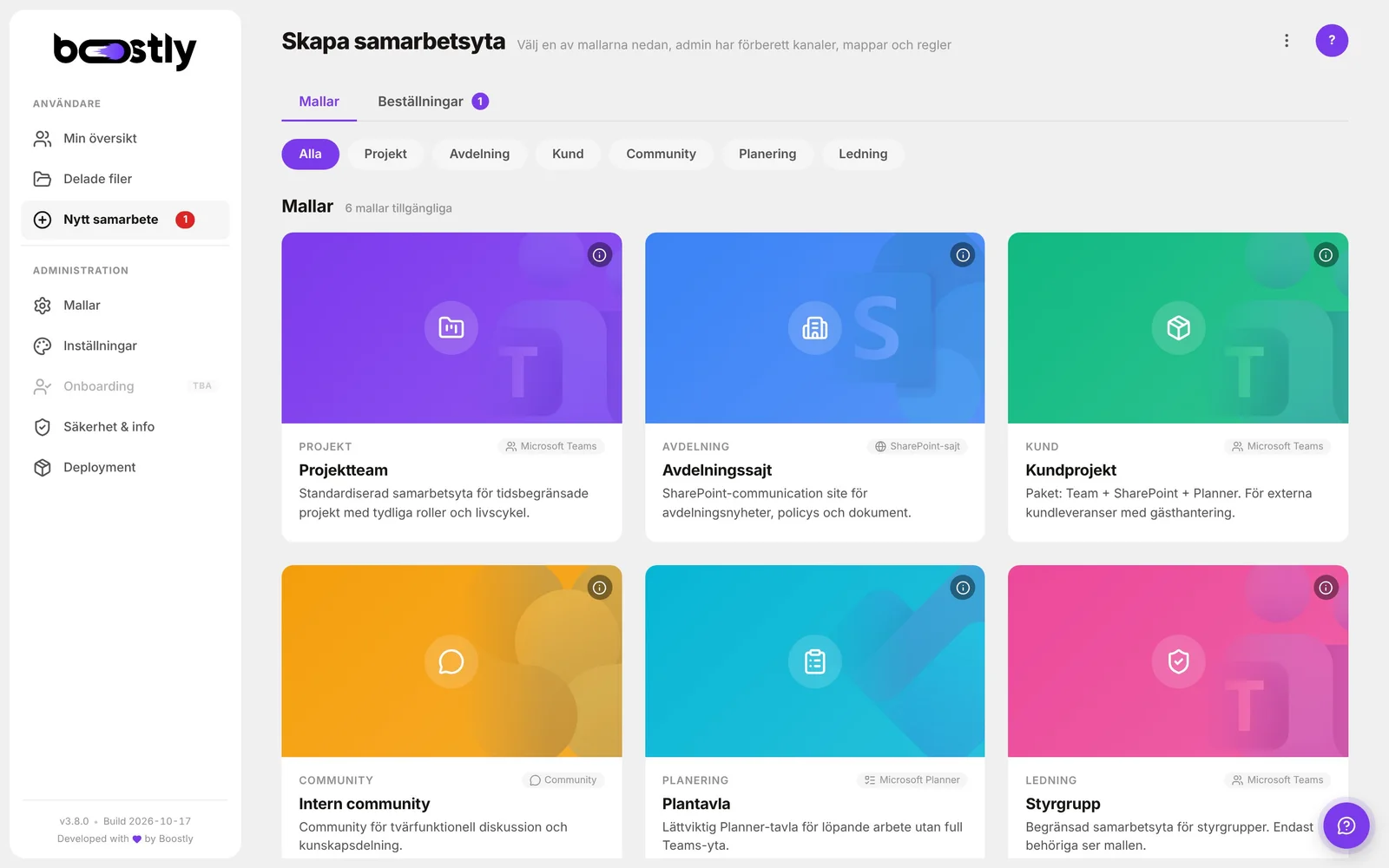
Task: Open info icon on Projektteam card
Action: 600,255
